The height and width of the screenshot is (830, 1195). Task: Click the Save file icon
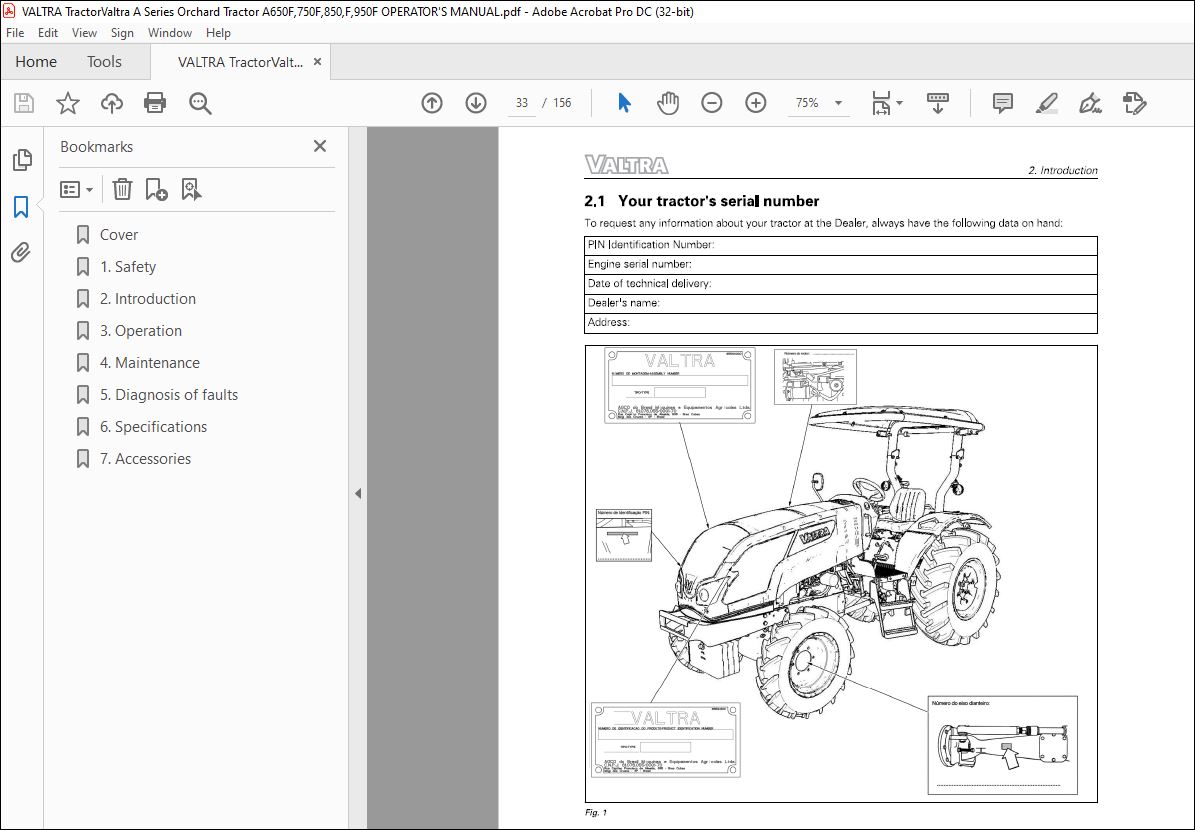(24, 103)
